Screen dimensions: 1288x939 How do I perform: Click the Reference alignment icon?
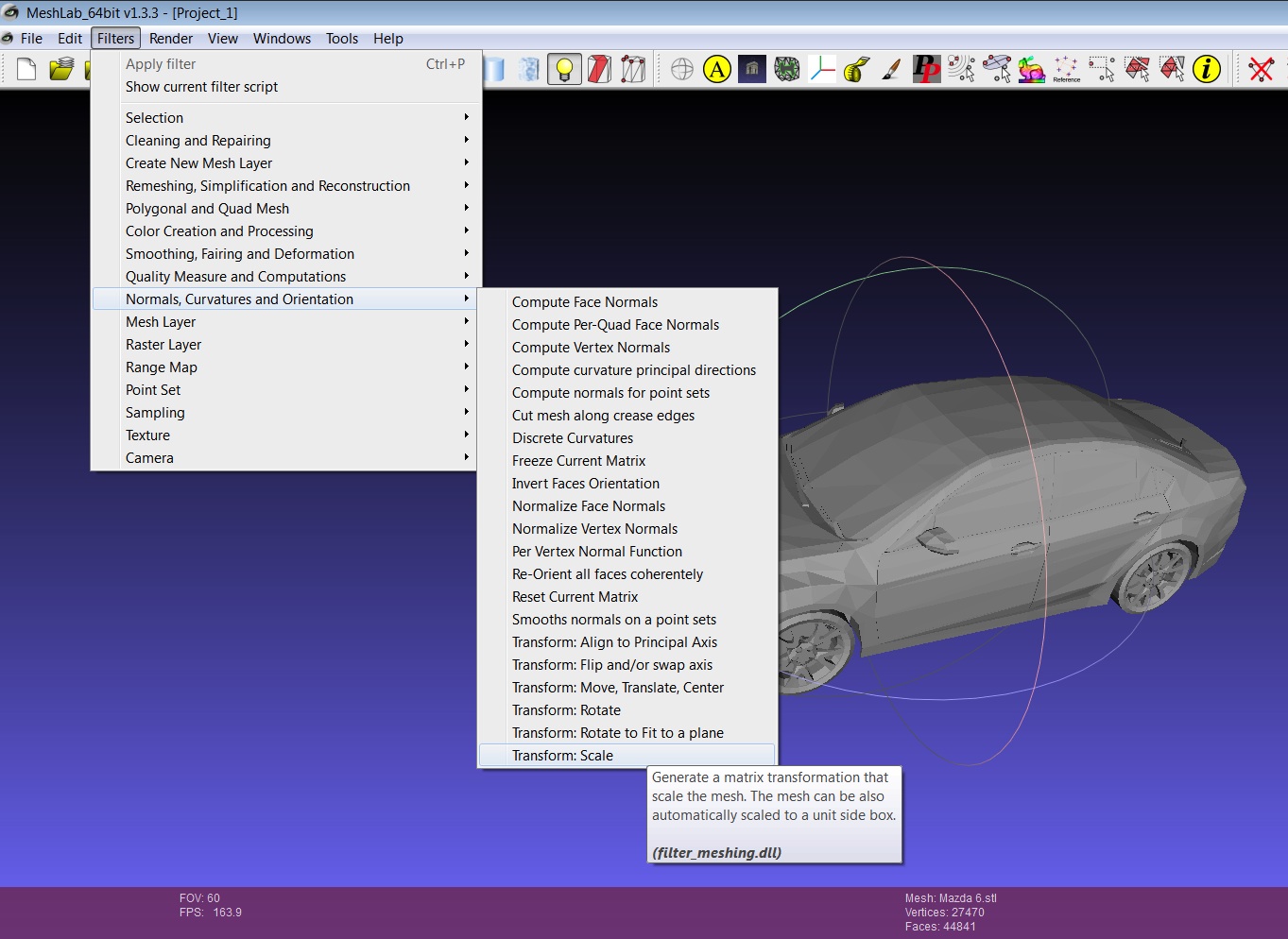point(1065,68)
